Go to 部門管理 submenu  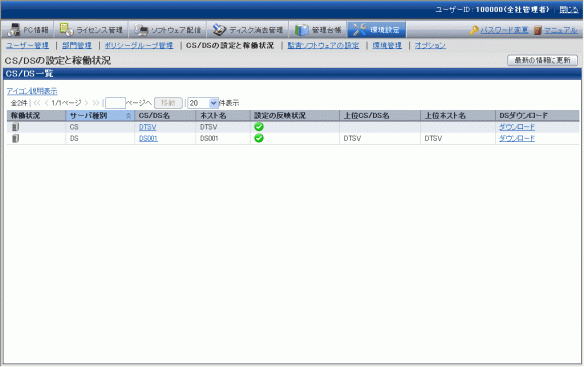point(77,45)
